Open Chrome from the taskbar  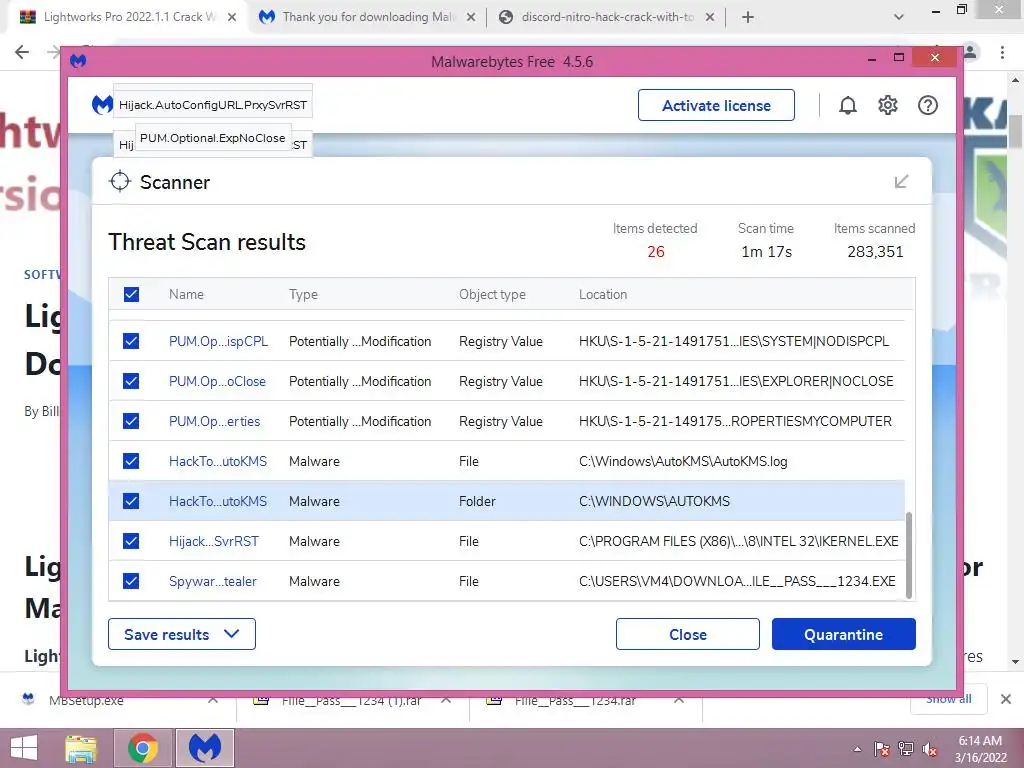click(x=143, y=748)
